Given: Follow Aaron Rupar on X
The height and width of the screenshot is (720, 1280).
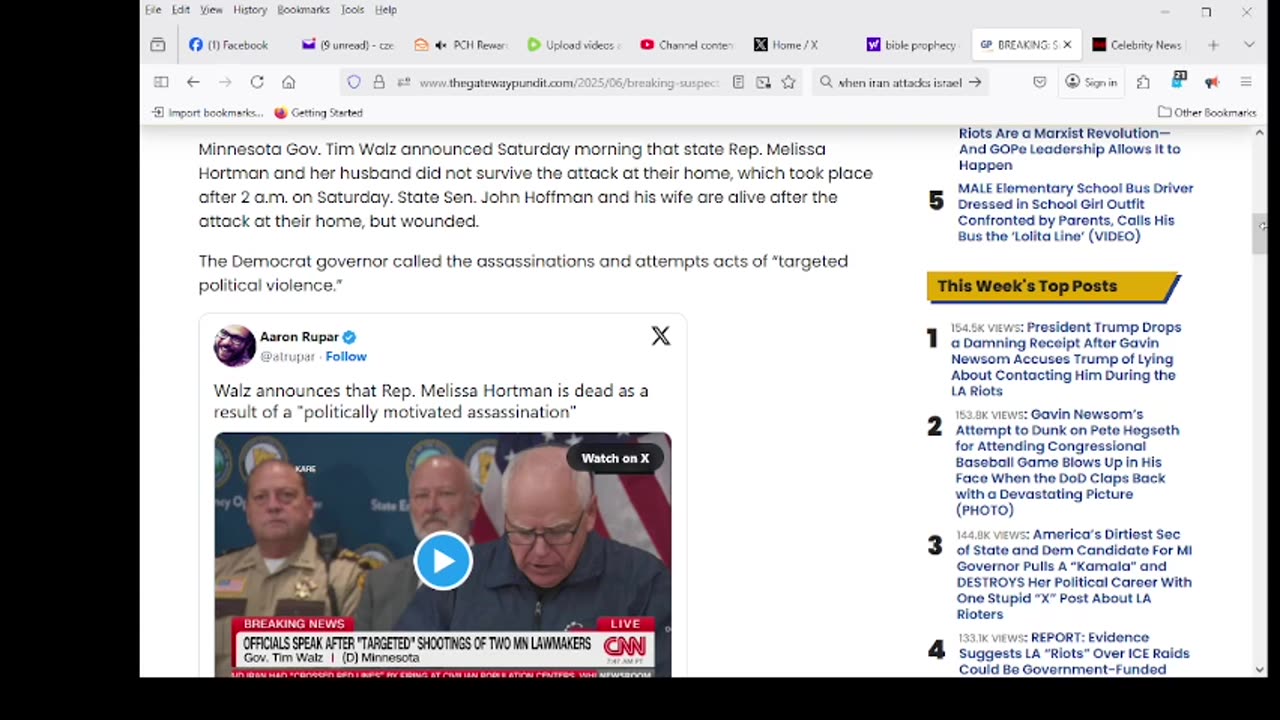Looking at the screenshot, I should pyautogui.click(x=346, y=356).
